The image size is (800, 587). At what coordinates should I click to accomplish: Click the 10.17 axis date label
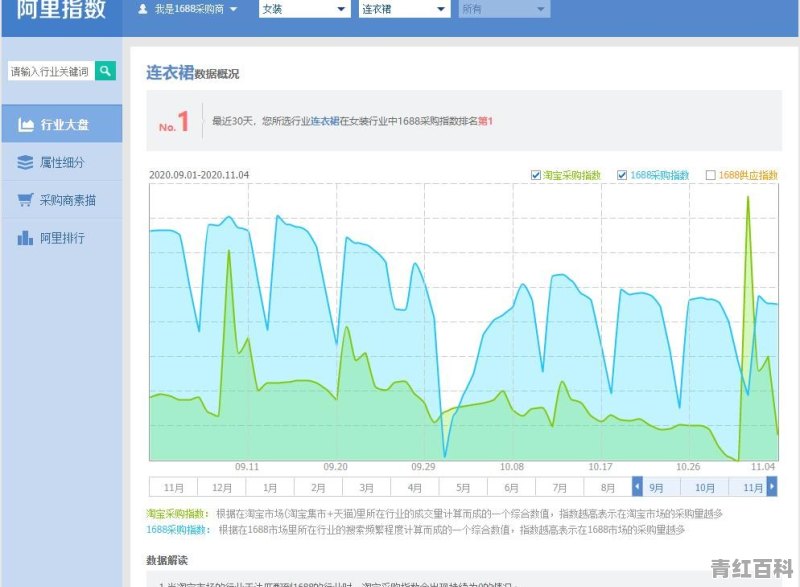point(600,467)
